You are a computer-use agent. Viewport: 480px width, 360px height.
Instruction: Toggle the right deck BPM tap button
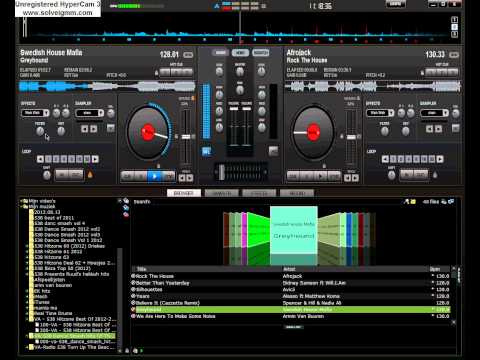coord(454,55)
